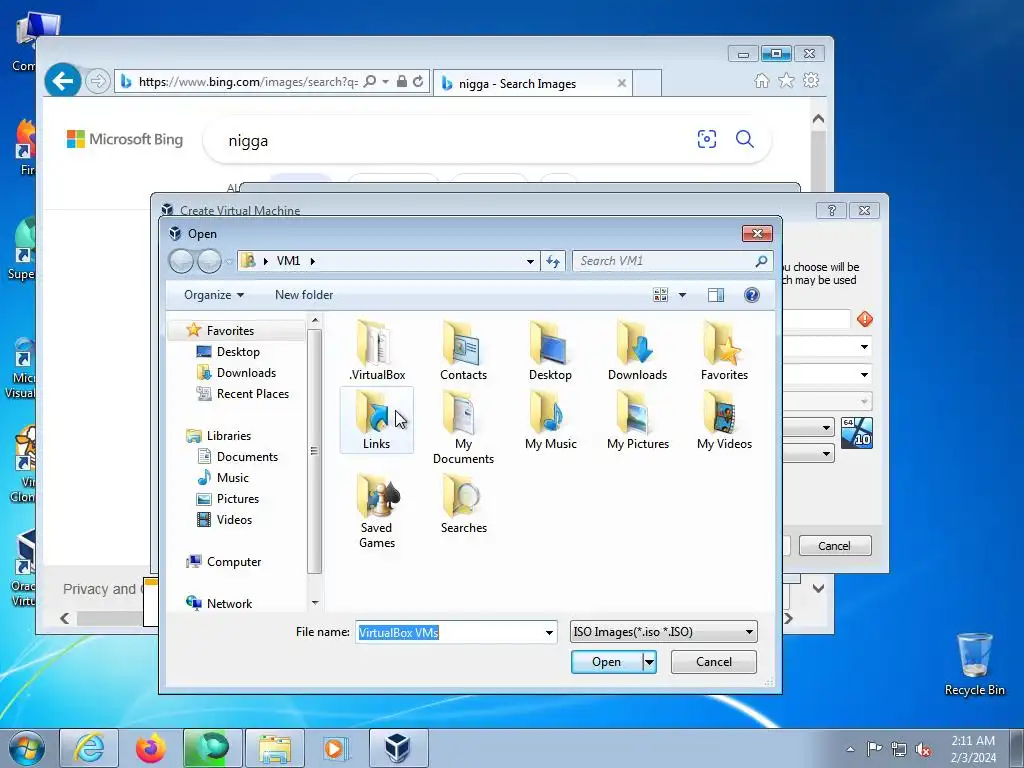Screen dimensions: 1024x768
Task: Open Internet Explorer home icon
Action: tap(761, 80)
